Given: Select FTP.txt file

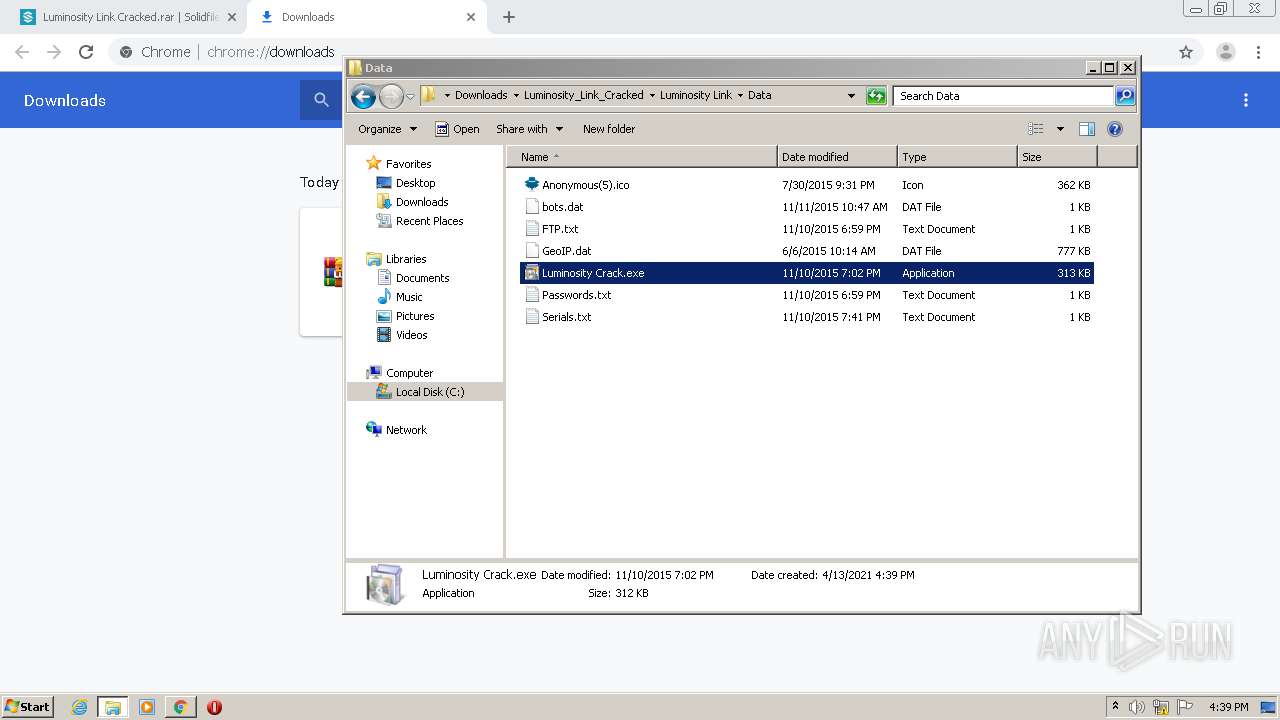Looking at the screenshot, I should tap(807, 229).
